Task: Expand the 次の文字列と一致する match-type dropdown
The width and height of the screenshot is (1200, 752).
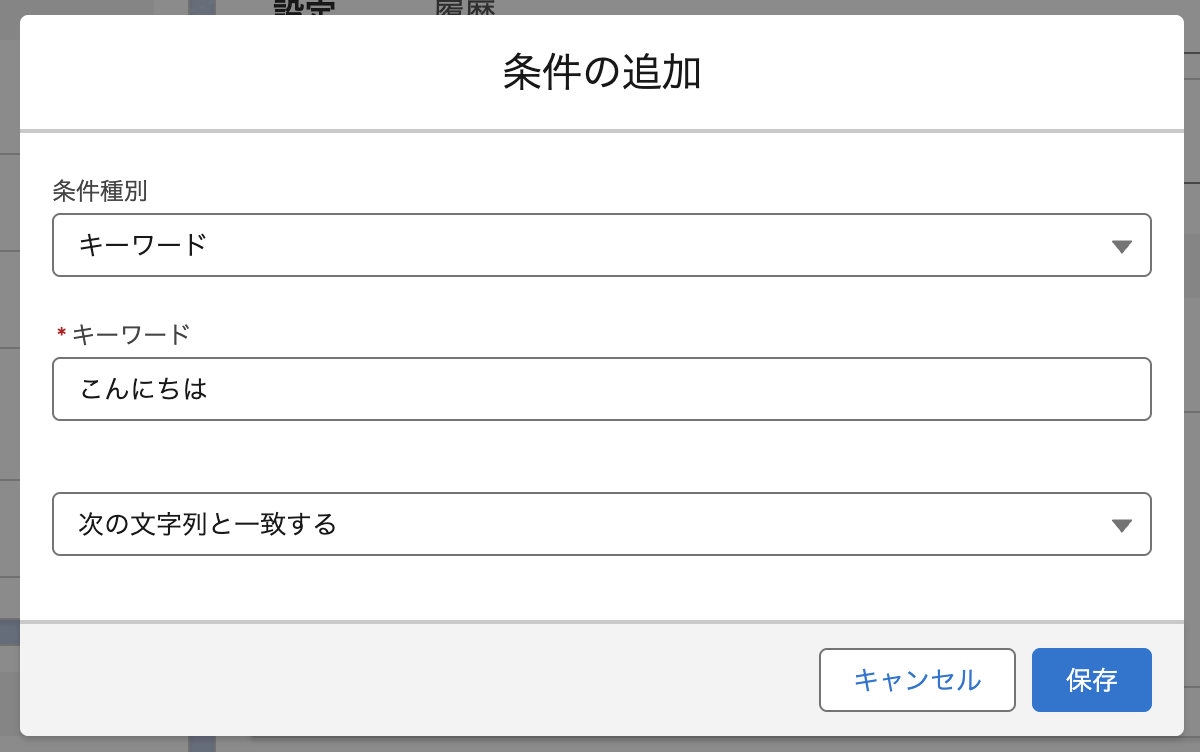Action: coord(600,524)
